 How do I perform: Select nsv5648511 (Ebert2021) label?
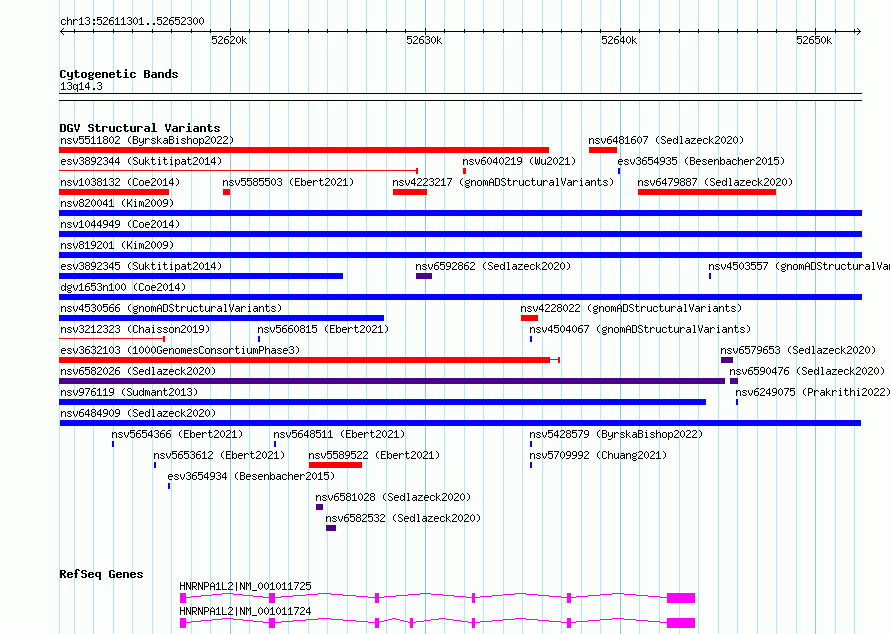click(339, 434)
